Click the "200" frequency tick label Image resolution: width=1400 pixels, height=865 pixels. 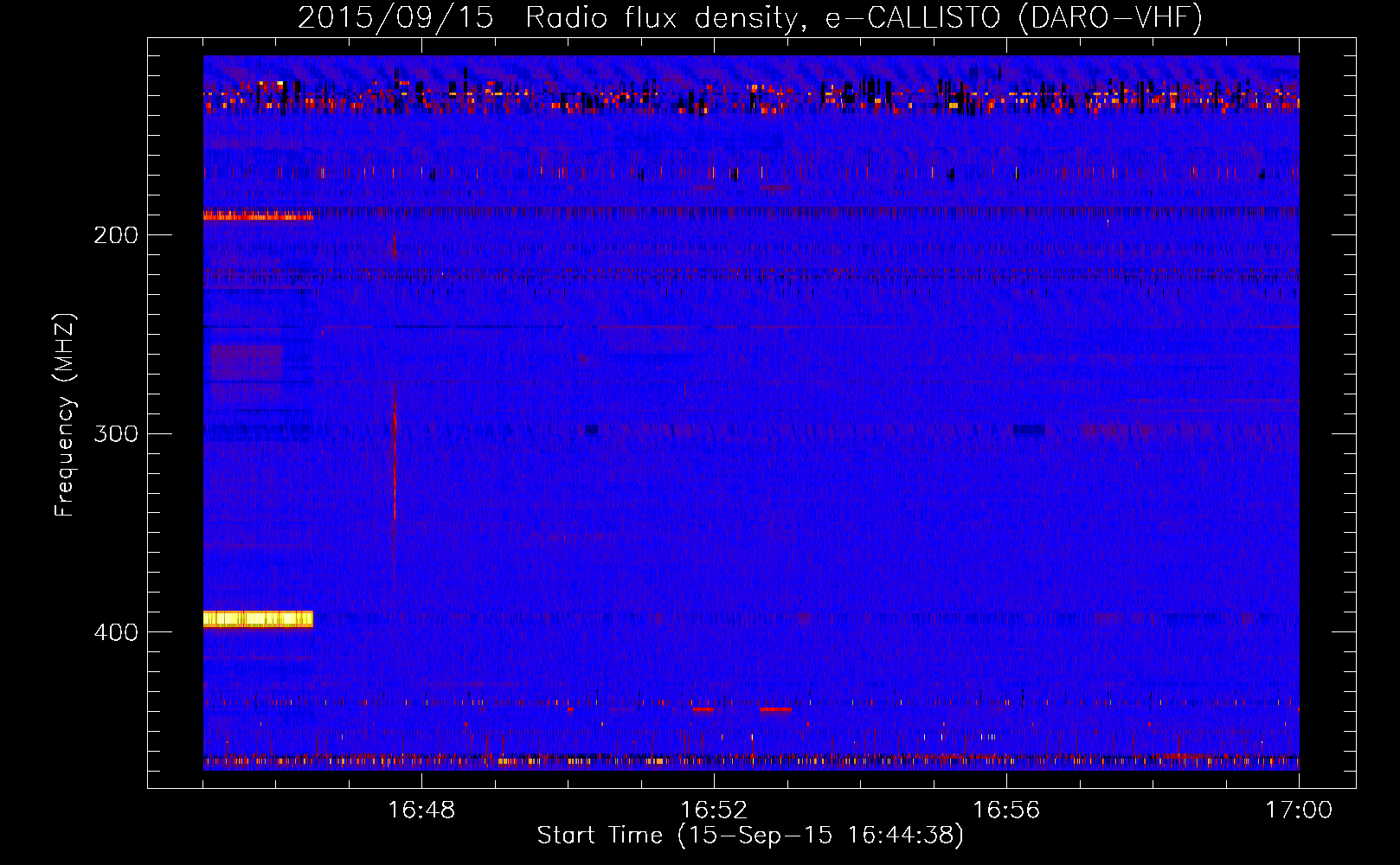click(x=116, y=235)
